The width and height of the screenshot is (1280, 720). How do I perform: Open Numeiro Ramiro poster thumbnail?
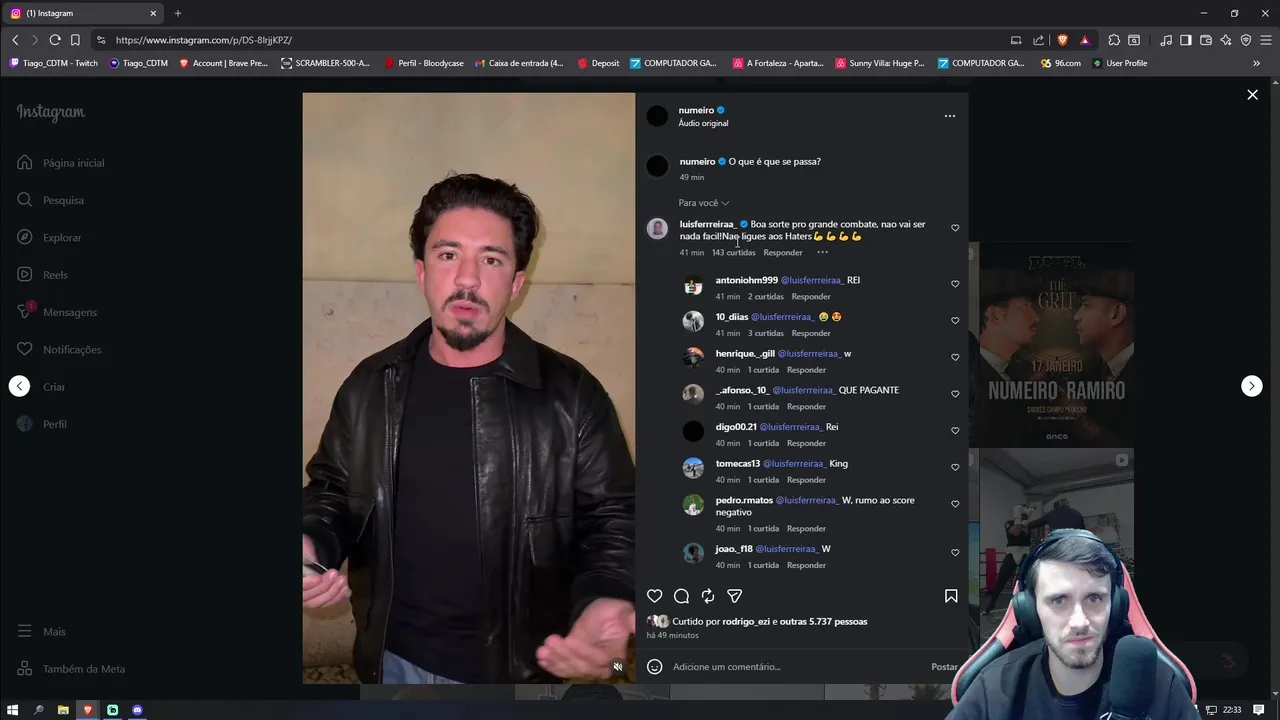click(x=1057, y=345)
